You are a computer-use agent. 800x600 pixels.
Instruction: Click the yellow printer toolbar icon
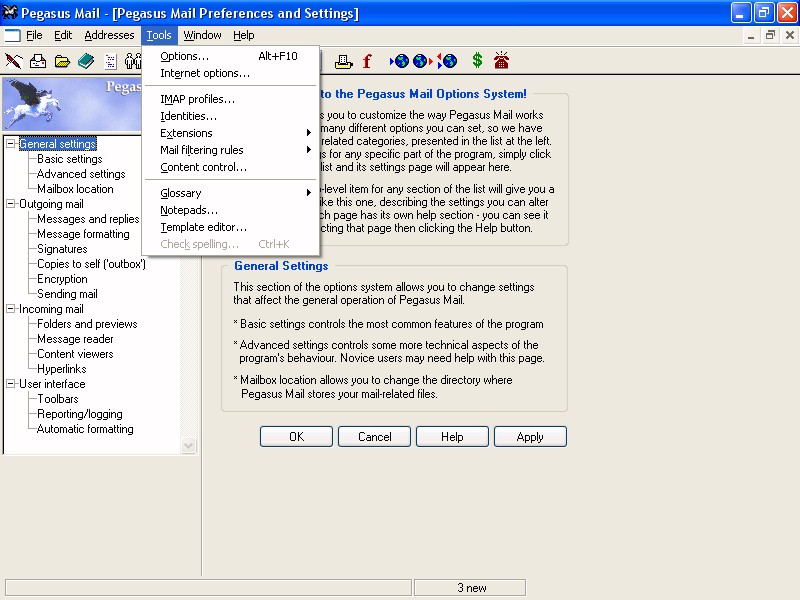click(x=343, y=62)
